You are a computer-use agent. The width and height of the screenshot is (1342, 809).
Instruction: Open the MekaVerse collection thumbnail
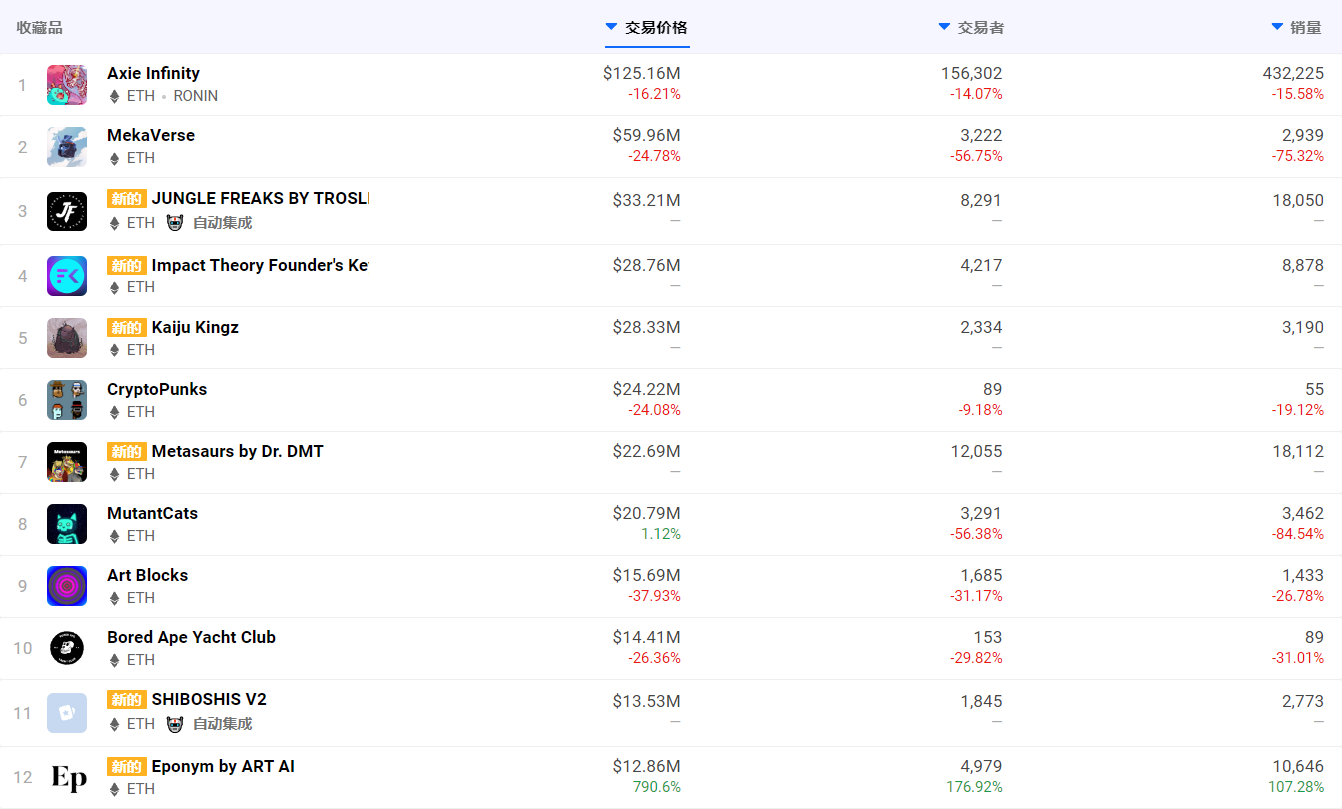point(67,147)
